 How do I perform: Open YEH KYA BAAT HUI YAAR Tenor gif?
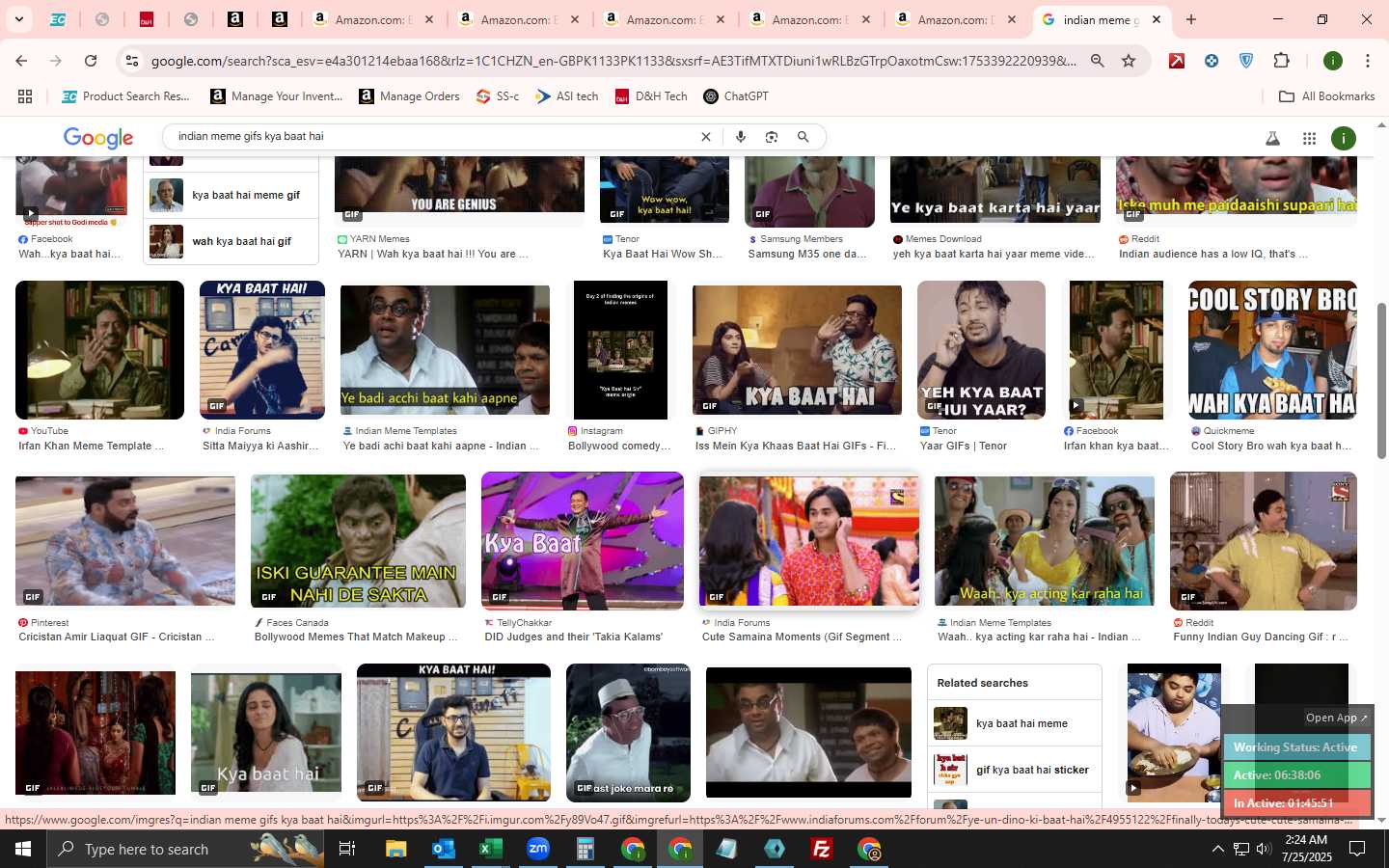pos(981,350)
